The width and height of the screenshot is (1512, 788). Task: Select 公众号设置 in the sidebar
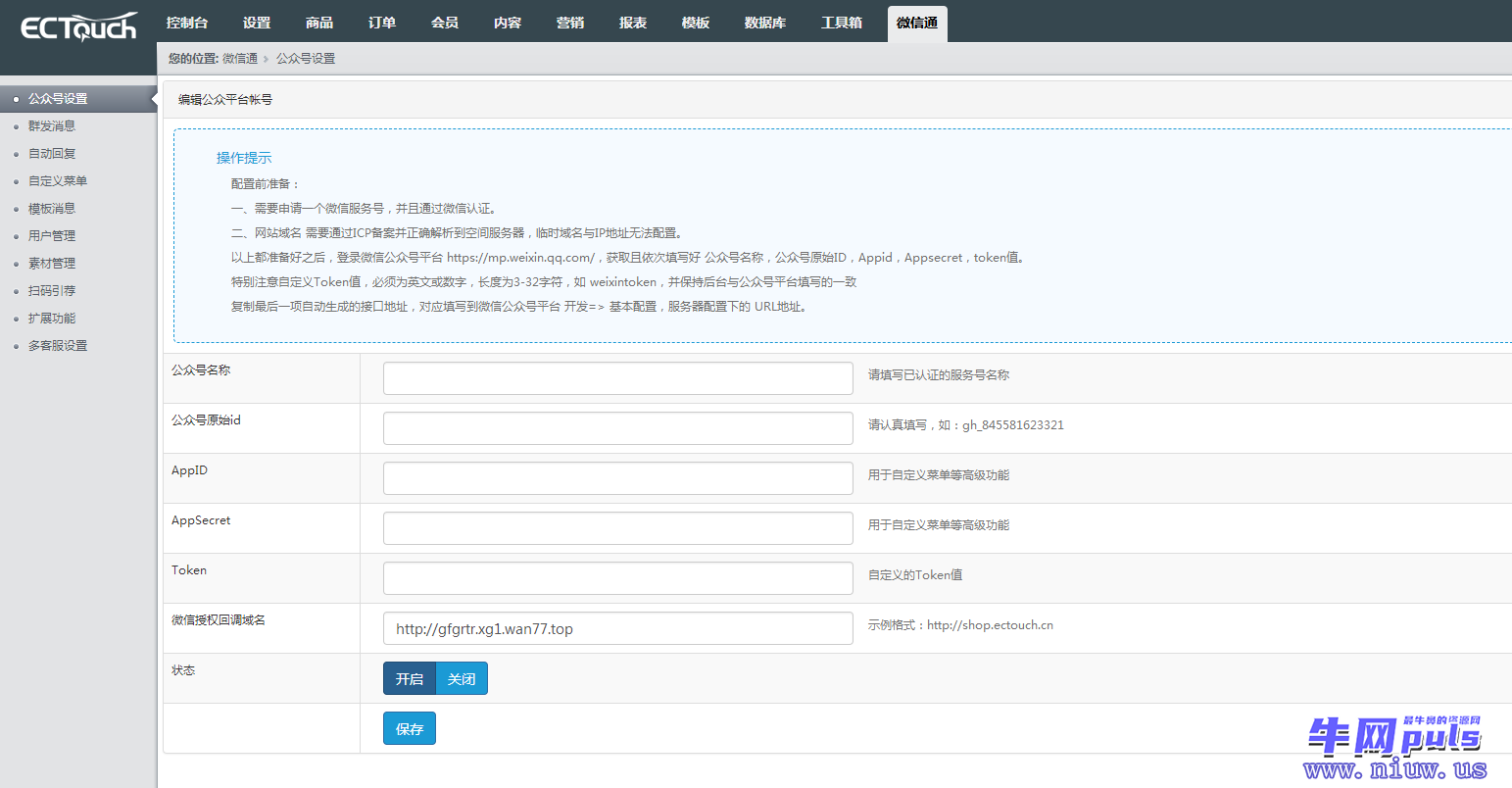point(78,99)
